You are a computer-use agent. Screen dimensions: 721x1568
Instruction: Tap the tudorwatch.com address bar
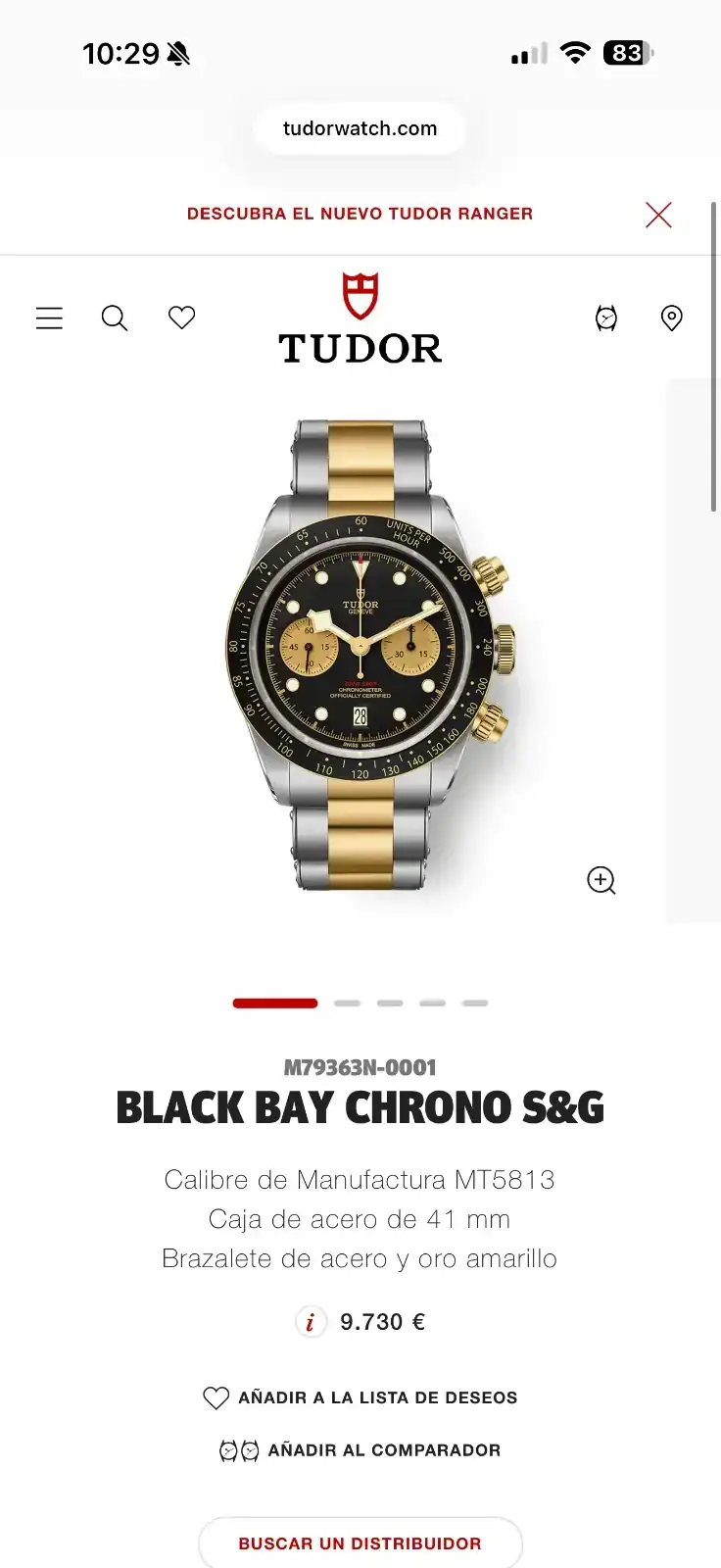tap(360, 128)
